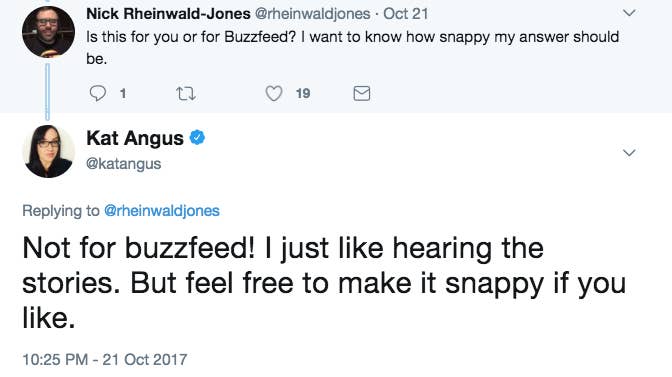Image resolution: width=672 pixels, height=377 pixels.
Task: Click the Oct 21 timestamp
Action: [x=405, y=14]
